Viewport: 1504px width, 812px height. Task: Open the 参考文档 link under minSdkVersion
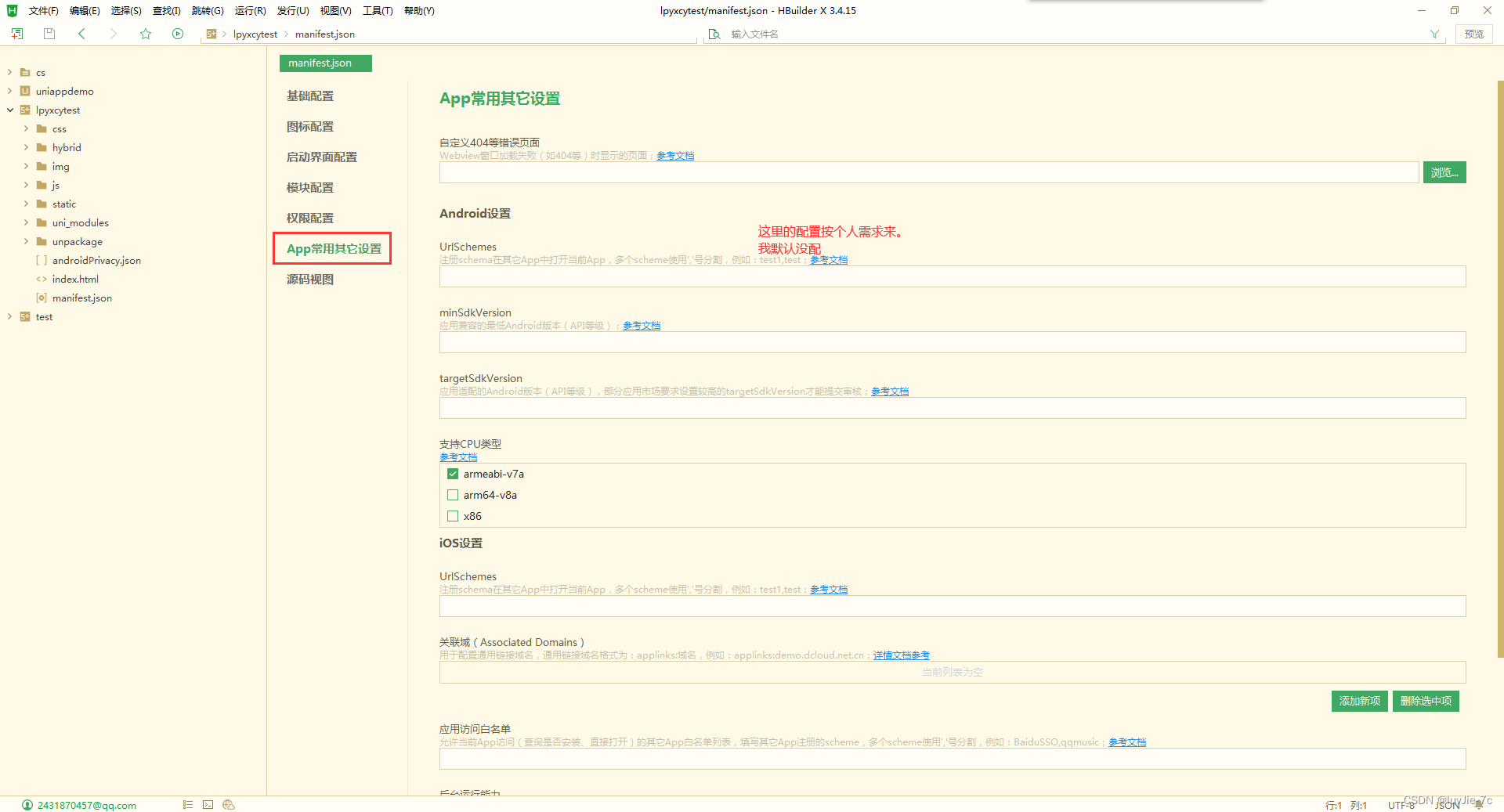tap(641, 325)
